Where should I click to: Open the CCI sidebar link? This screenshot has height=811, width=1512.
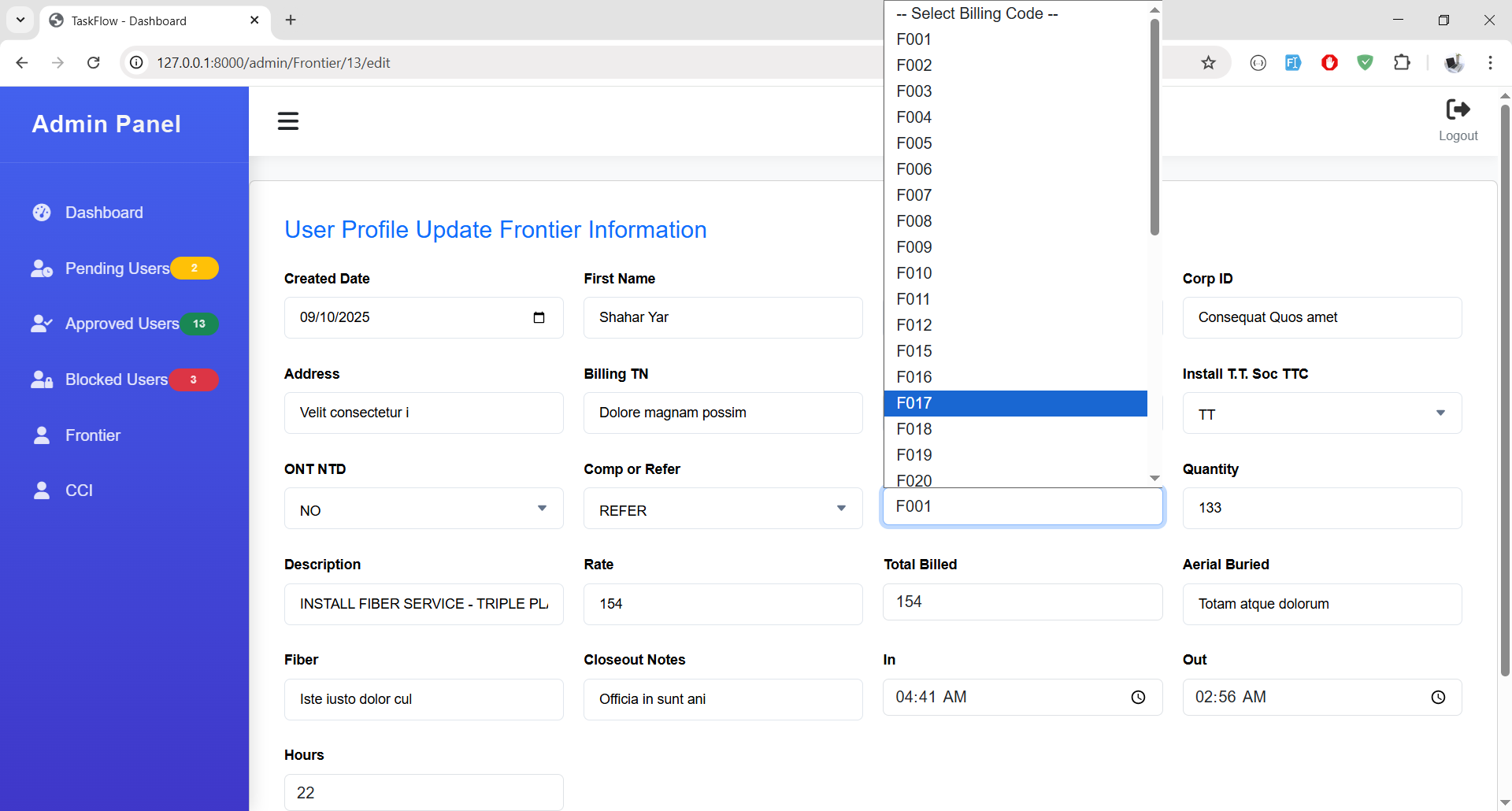coord(79,491)
